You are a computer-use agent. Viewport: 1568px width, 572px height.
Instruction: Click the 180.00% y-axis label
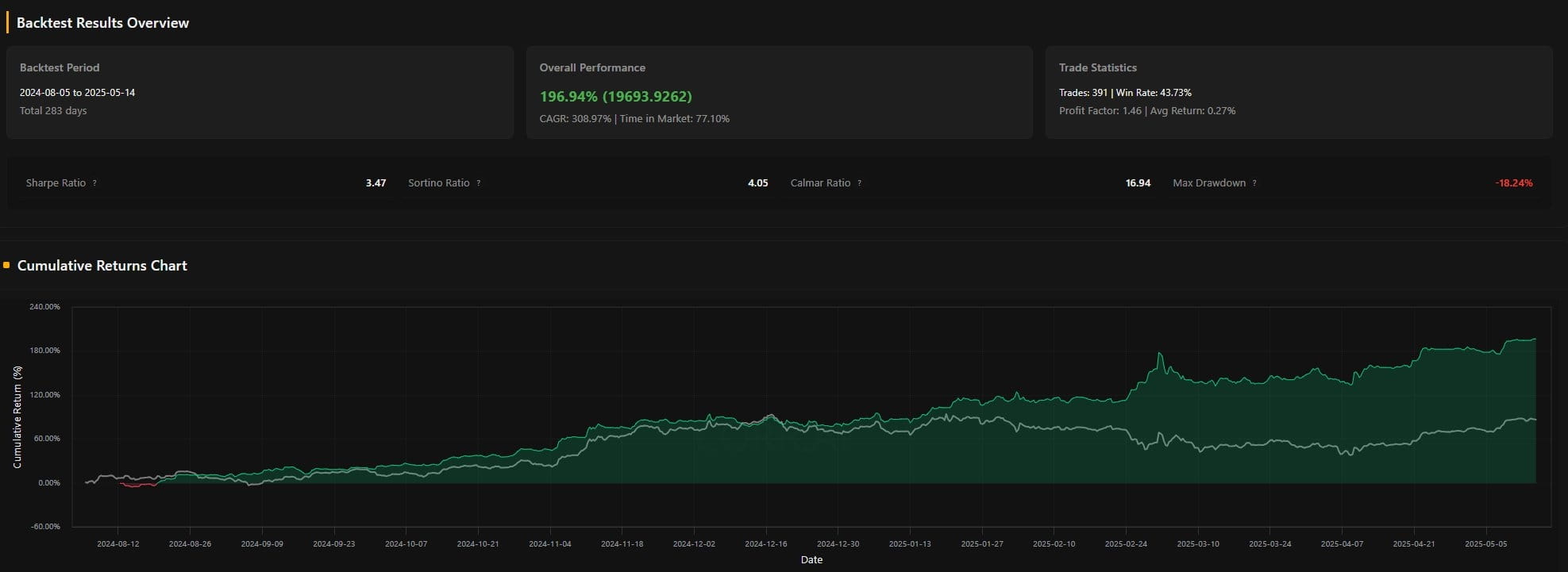tap(44, 351)
